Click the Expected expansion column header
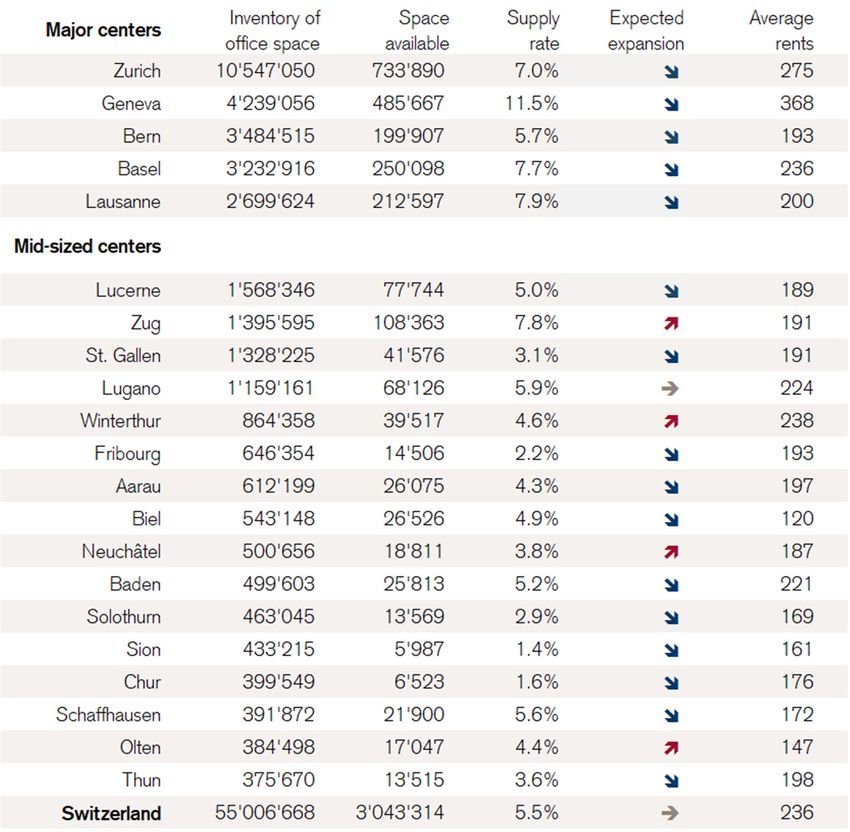Image resolution: width=850 pixels, height=832 pixels. 646,30
